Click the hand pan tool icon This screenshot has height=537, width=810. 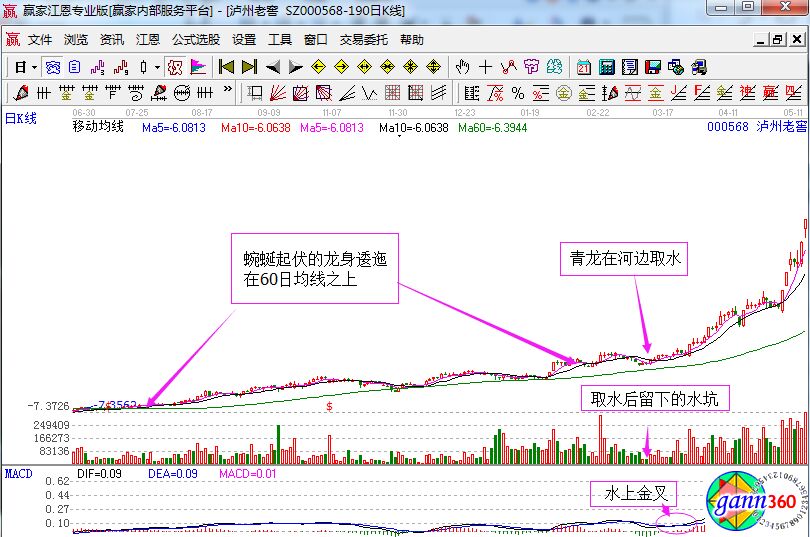(462, 67)
